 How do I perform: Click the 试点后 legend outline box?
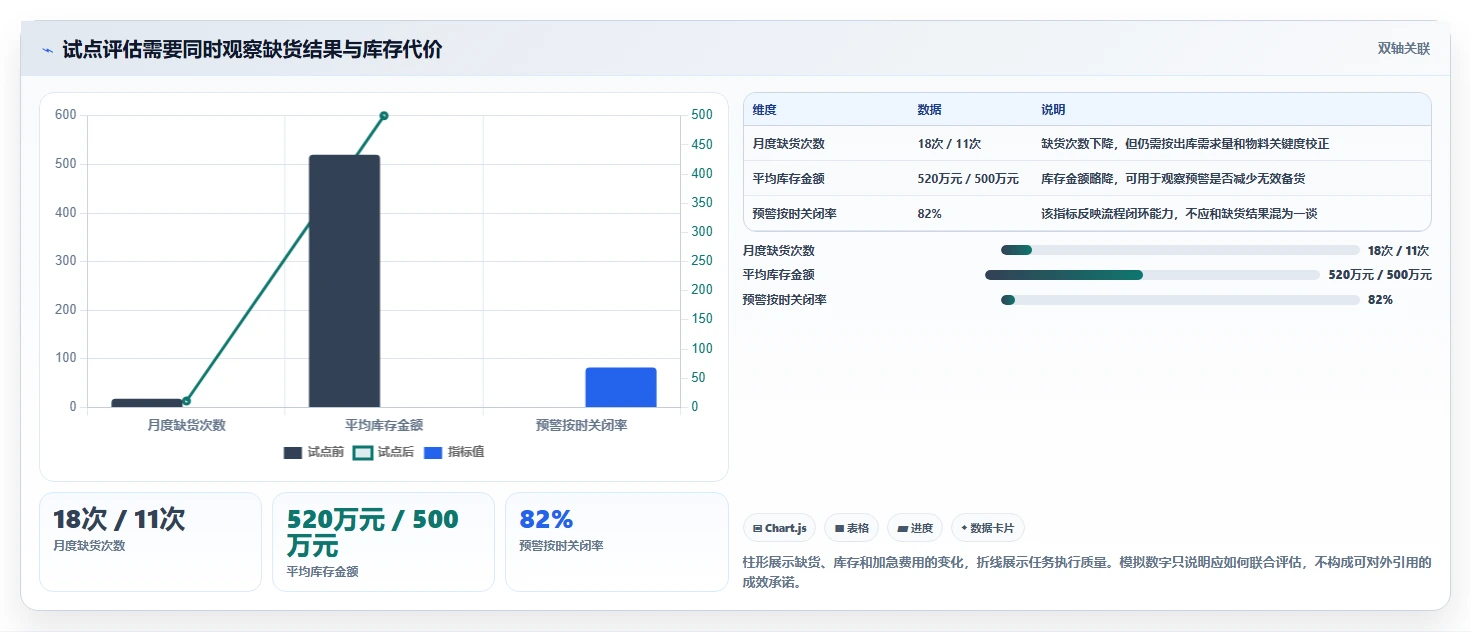point(363,453)
